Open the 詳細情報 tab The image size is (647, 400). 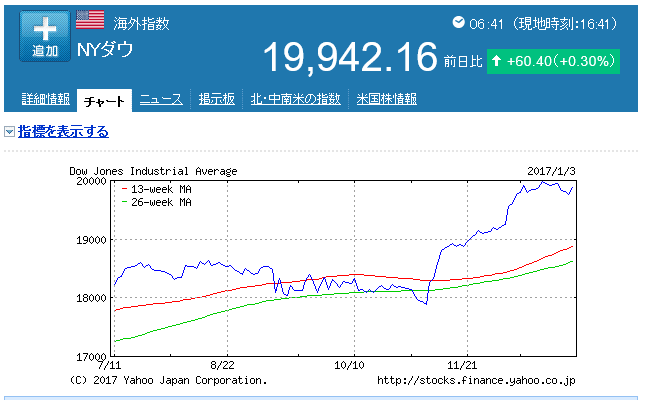(45, 99)
